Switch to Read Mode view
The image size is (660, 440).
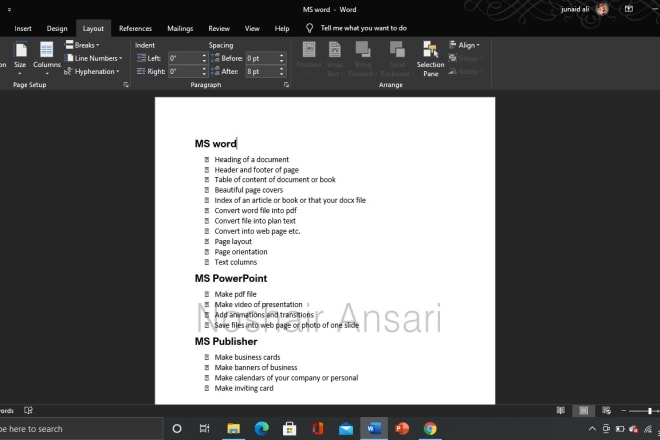tap(561, 411)
